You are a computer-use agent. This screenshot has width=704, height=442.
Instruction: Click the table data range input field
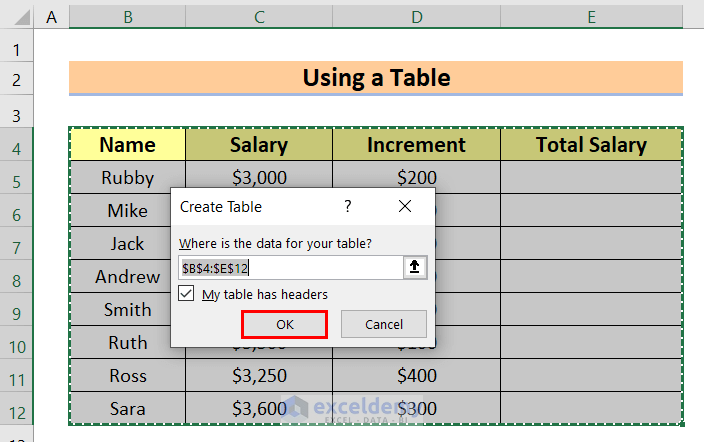coord(291,268)
